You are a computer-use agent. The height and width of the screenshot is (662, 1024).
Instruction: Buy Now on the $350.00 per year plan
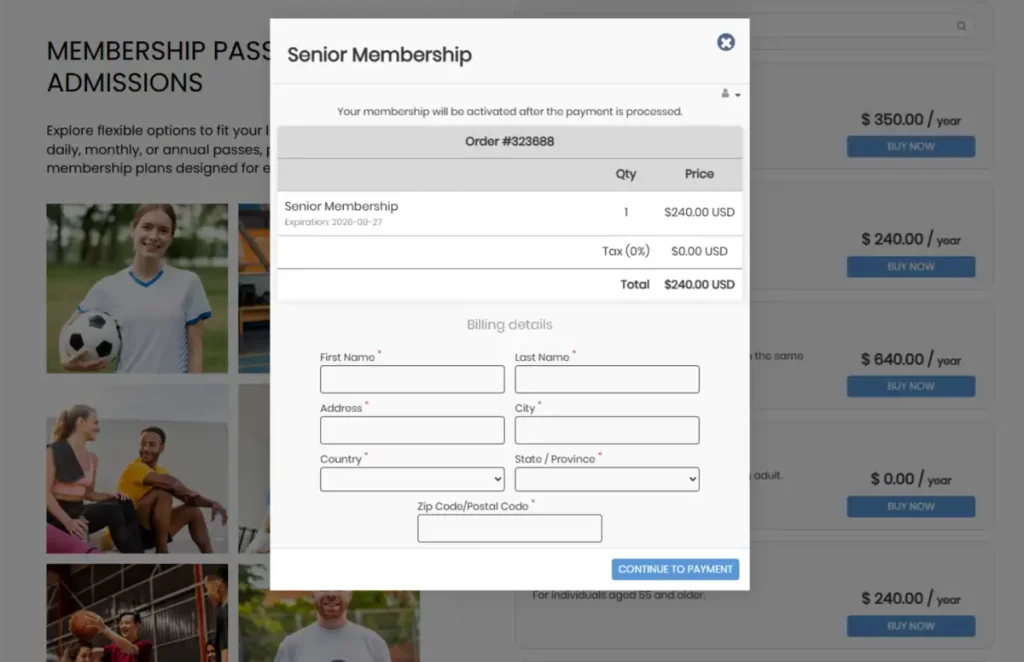click(x=910, y=146)
